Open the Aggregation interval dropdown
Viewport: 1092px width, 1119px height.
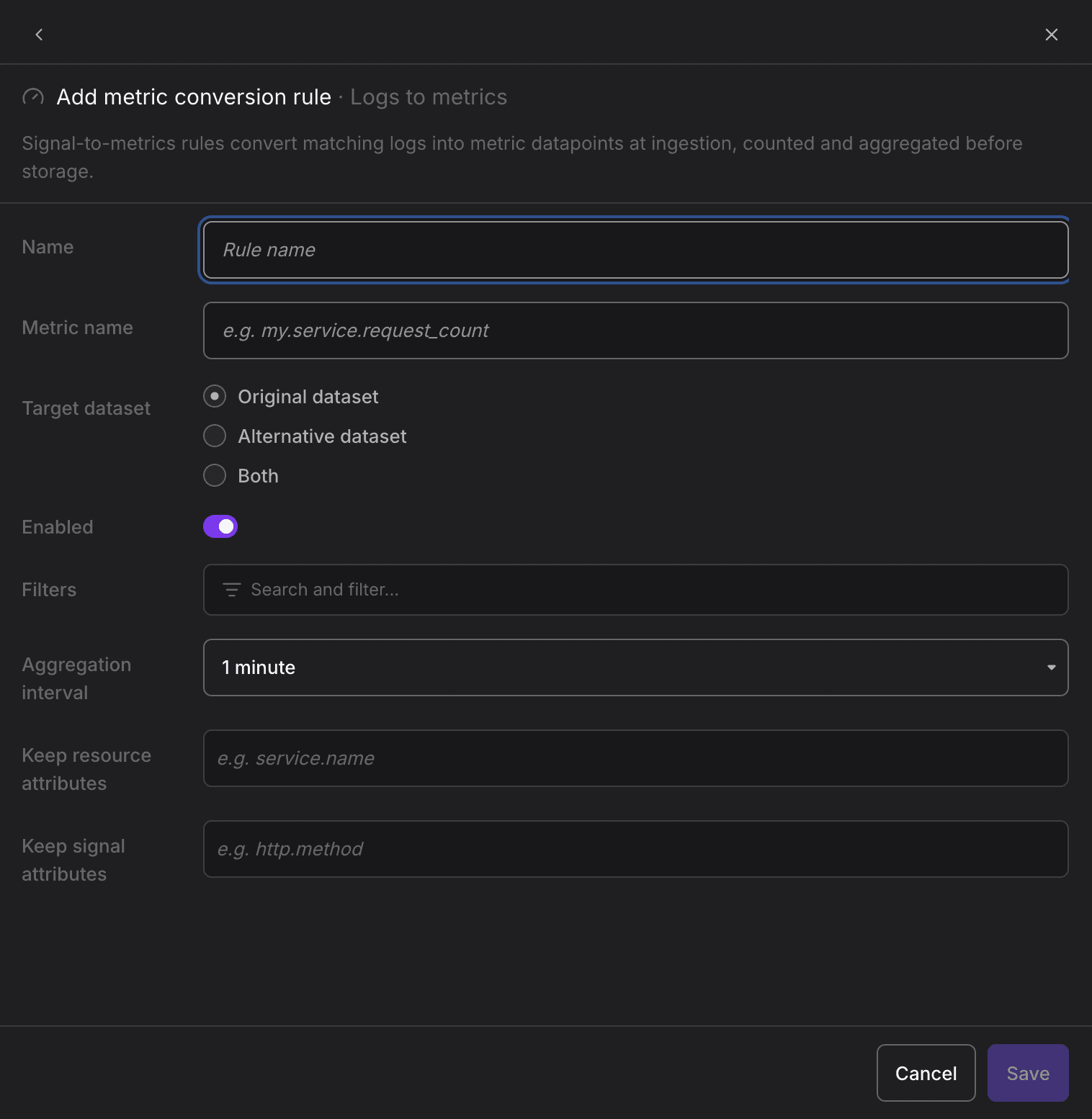[x=635, y=668]
